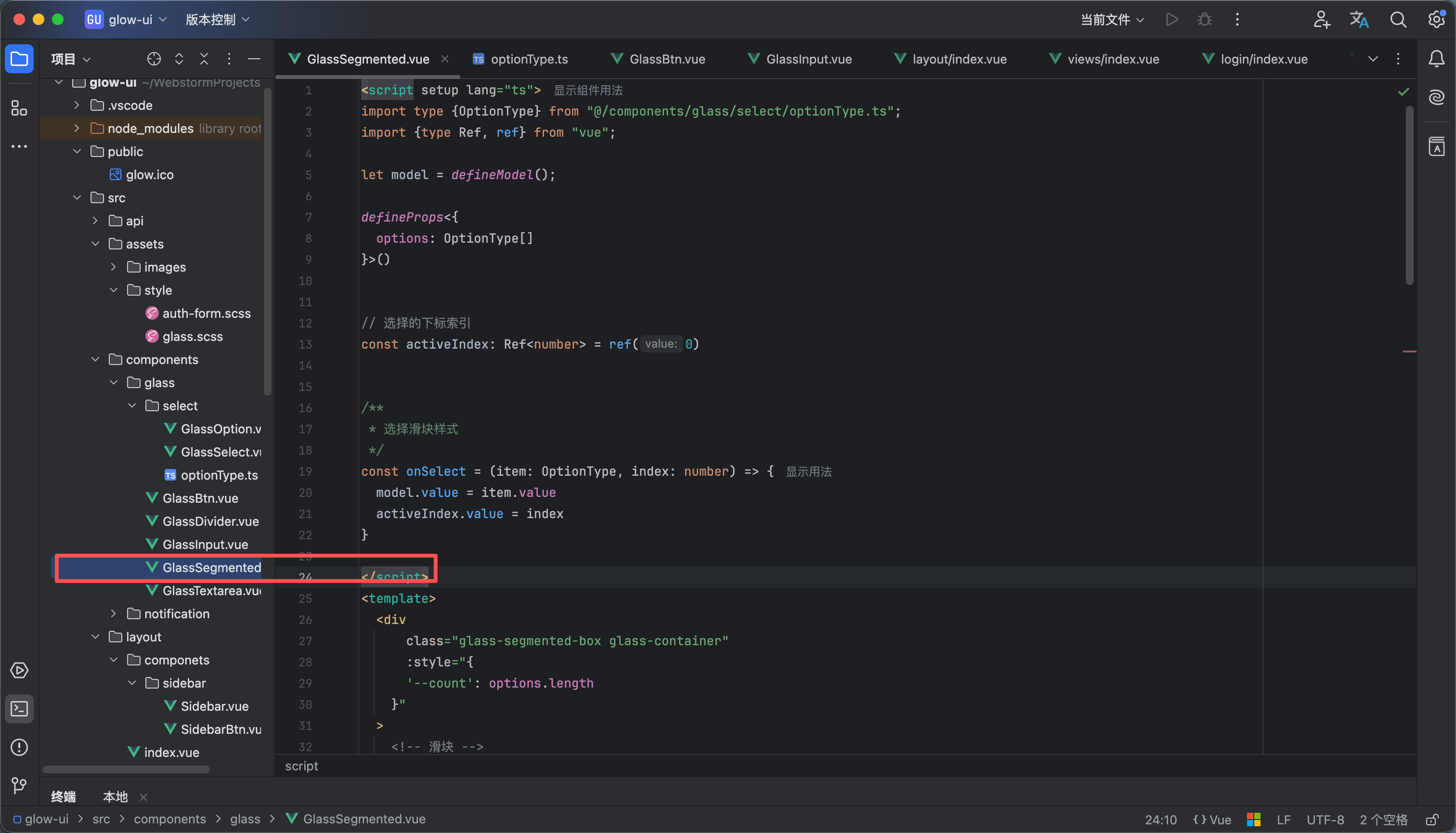
Task: Click the Search Everywhere magnifier icon
Action: [x=1398, y=19]
